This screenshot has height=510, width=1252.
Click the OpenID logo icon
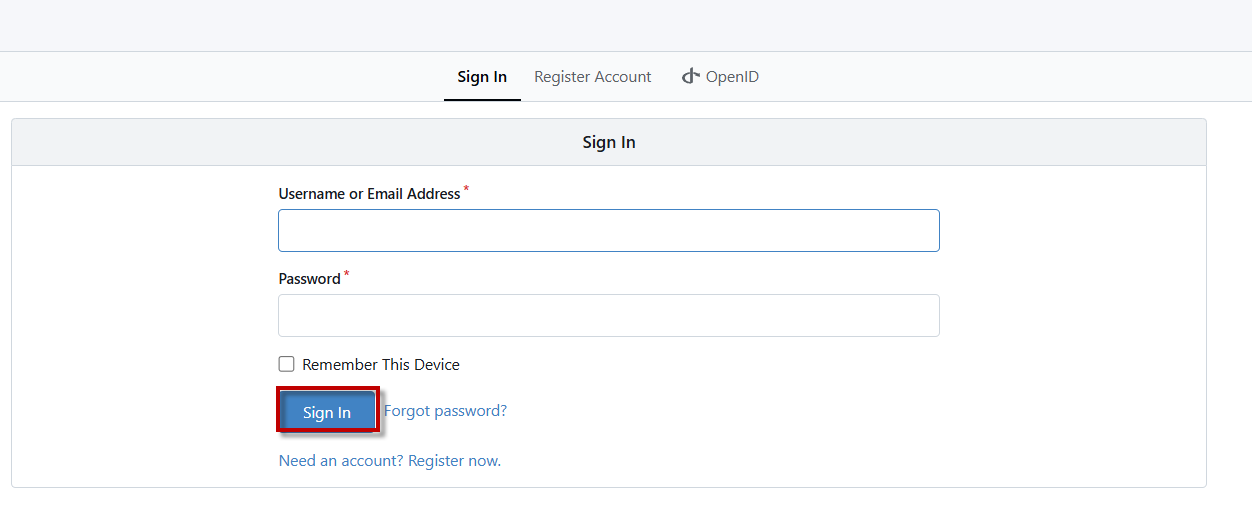tap(690, 76)
